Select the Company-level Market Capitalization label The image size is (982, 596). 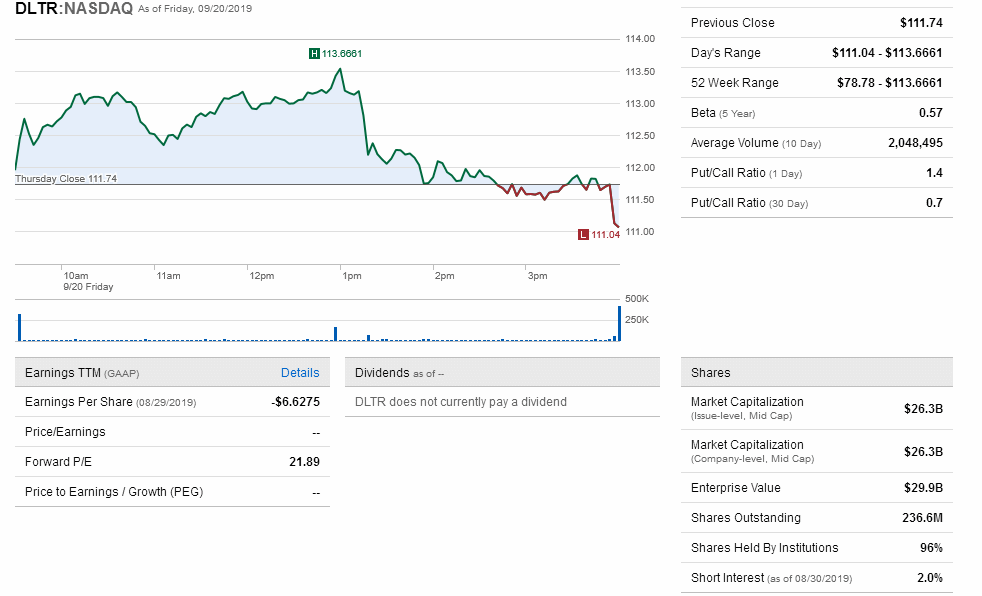pyautogui.click(x=752, y=451)
